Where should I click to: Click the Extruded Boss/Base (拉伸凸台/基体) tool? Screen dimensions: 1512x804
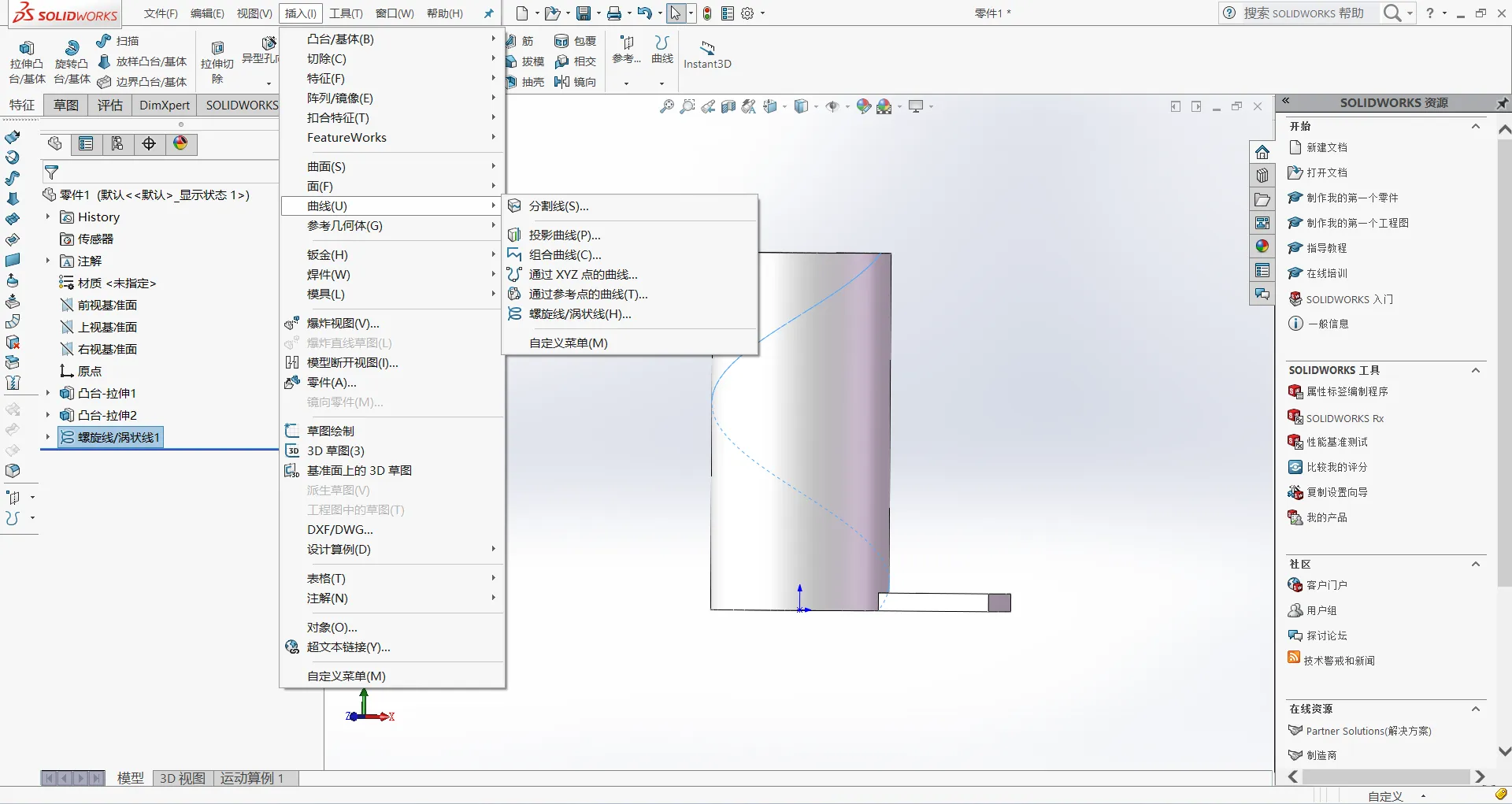coord(27,61)
